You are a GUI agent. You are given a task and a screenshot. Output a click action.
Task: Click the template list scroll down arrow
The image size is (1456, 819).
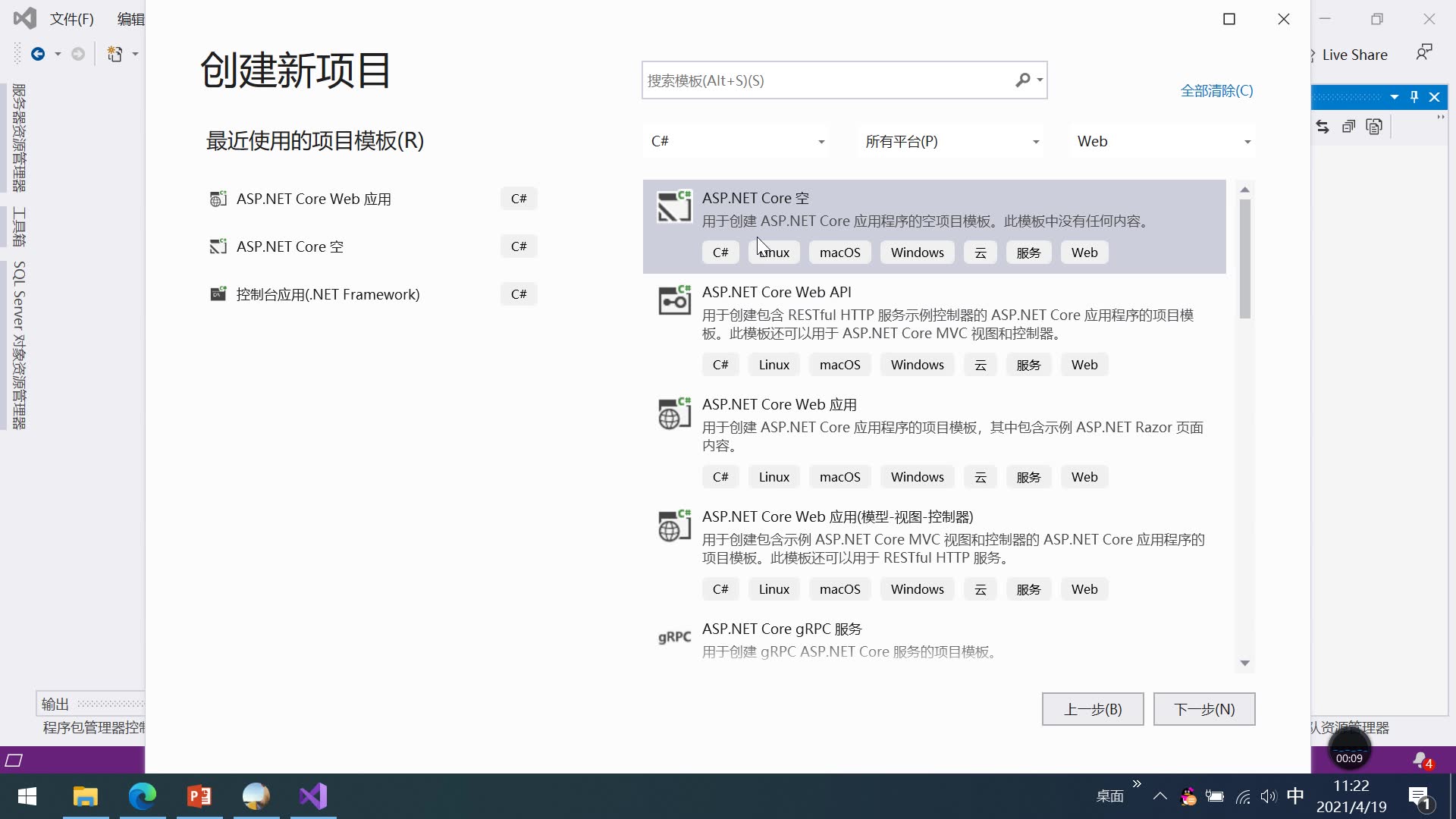(1244, 663)
